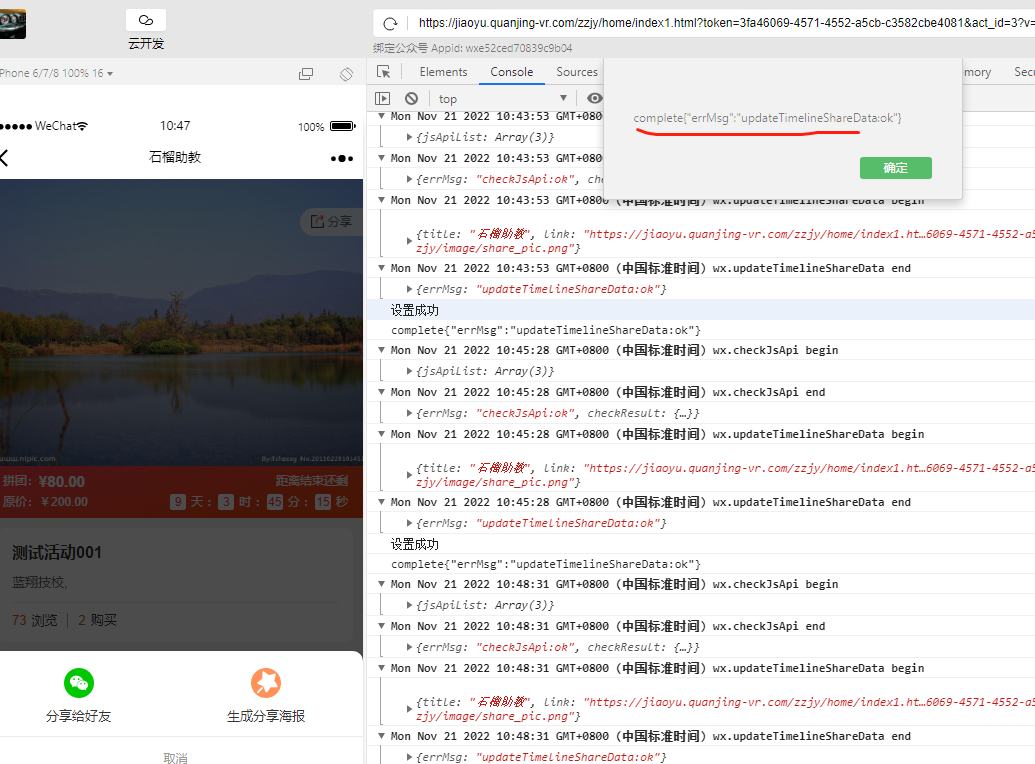Expand jsApiList Array(3) under 10:48:31
1035x764 pixels.
pos(409,605)
